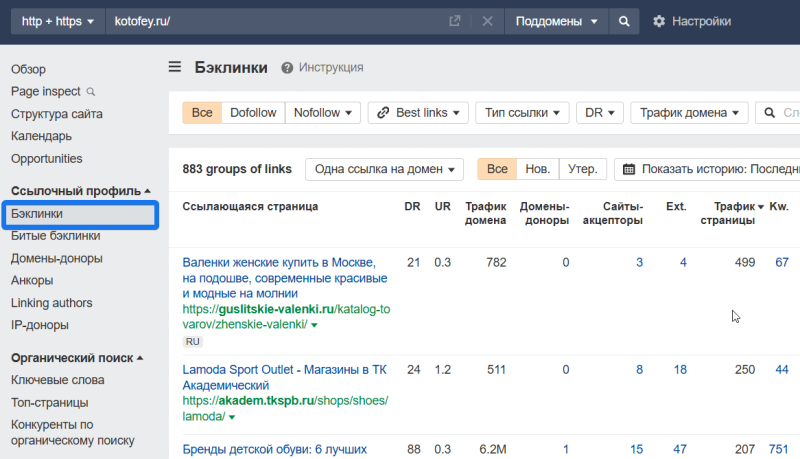The image size is (800, 459).
Task: Open Бренды детской обуви link
Action: (274, 449)
